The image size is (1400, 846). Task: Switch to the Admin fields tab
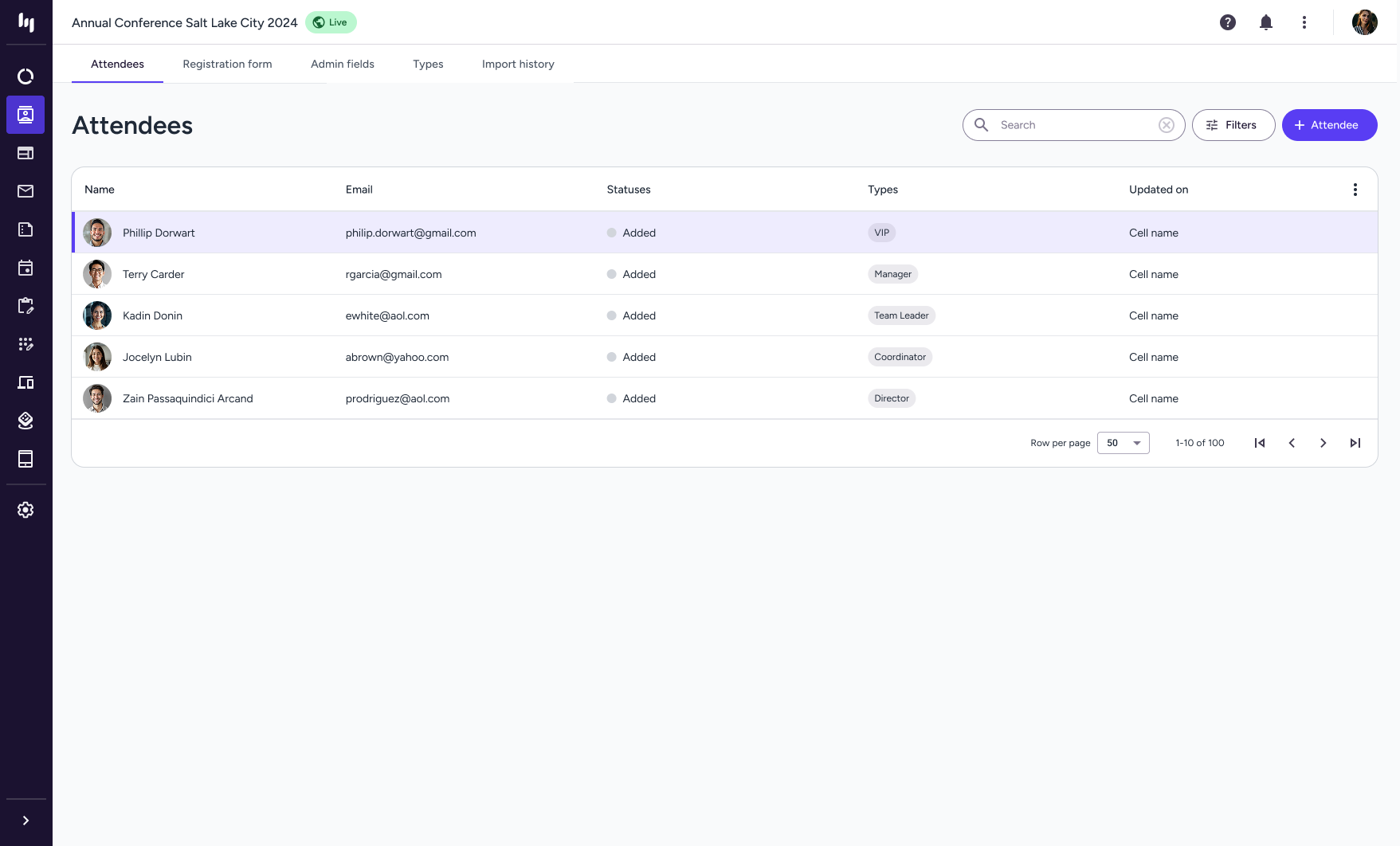coord(343,64)
